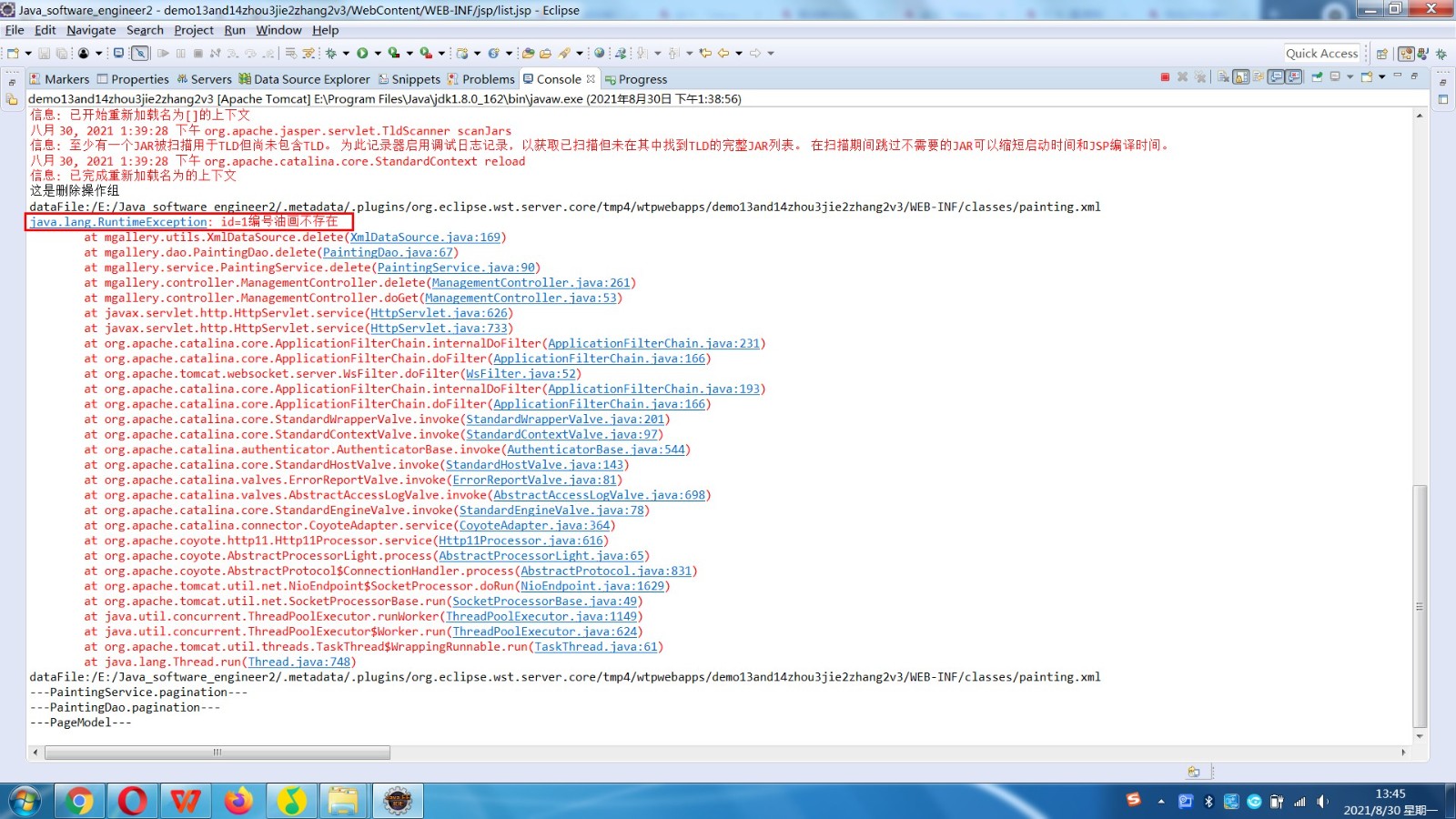This screenshot has width=1456, height=819.
Task: Switch to the Problems tab
Action: (x=480, y=79)
